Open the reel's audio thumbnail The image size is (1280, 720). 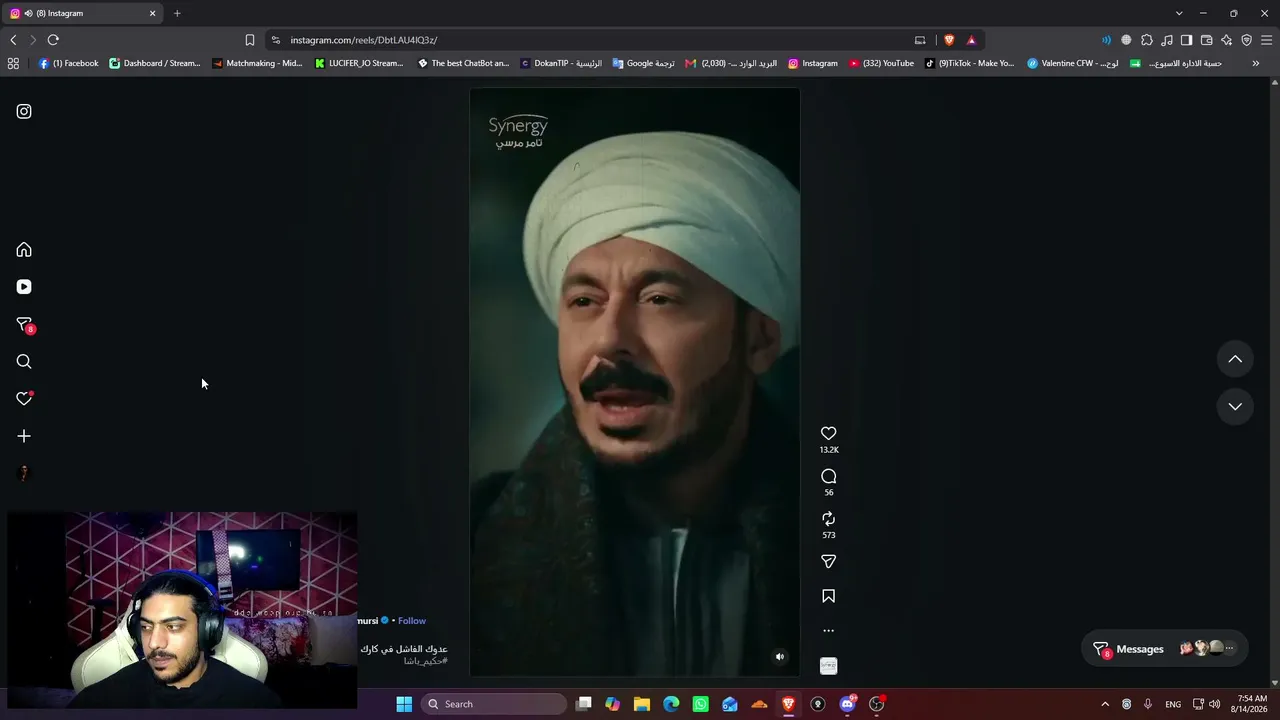coord(828,666)
